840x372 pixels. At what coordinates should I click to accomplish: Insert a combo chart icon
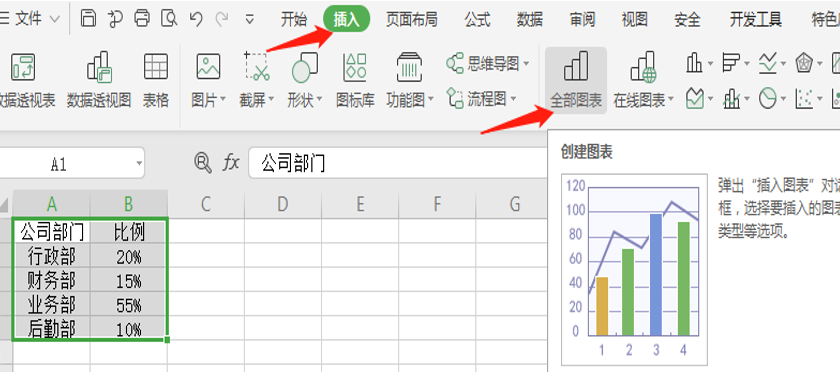(x=731, y=98)
